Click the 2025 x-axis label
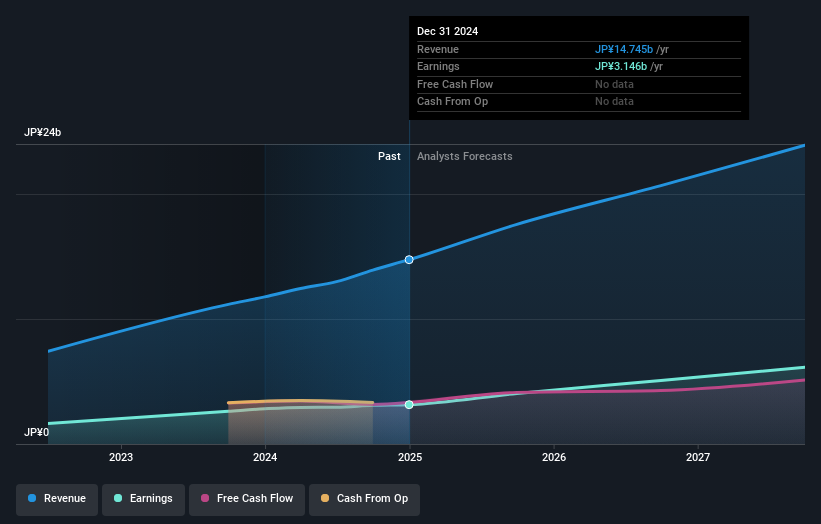Viewport: 821px width, 524px height. tap(410, 457)
